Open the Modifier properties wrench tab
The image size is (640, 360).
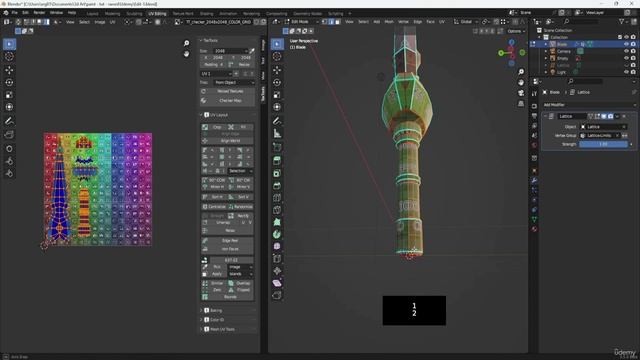pos(534,180)
